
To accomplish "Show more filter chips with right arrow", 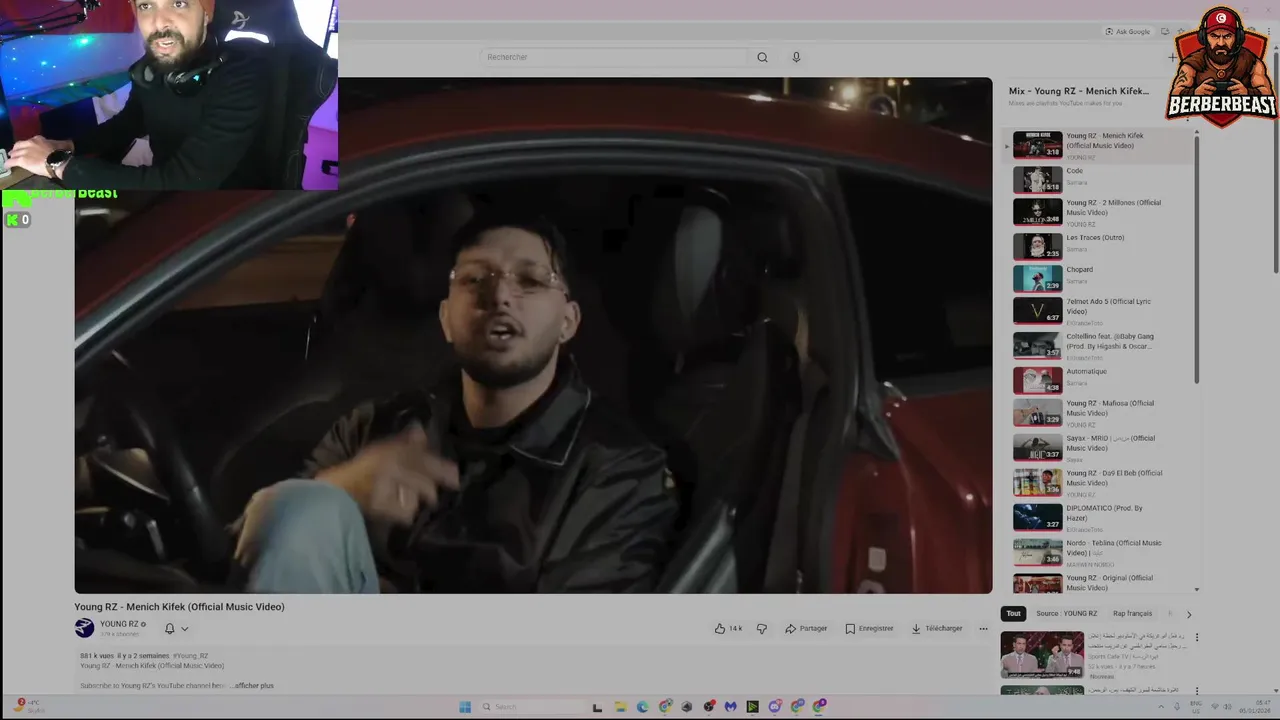I will coord(1188,614).
